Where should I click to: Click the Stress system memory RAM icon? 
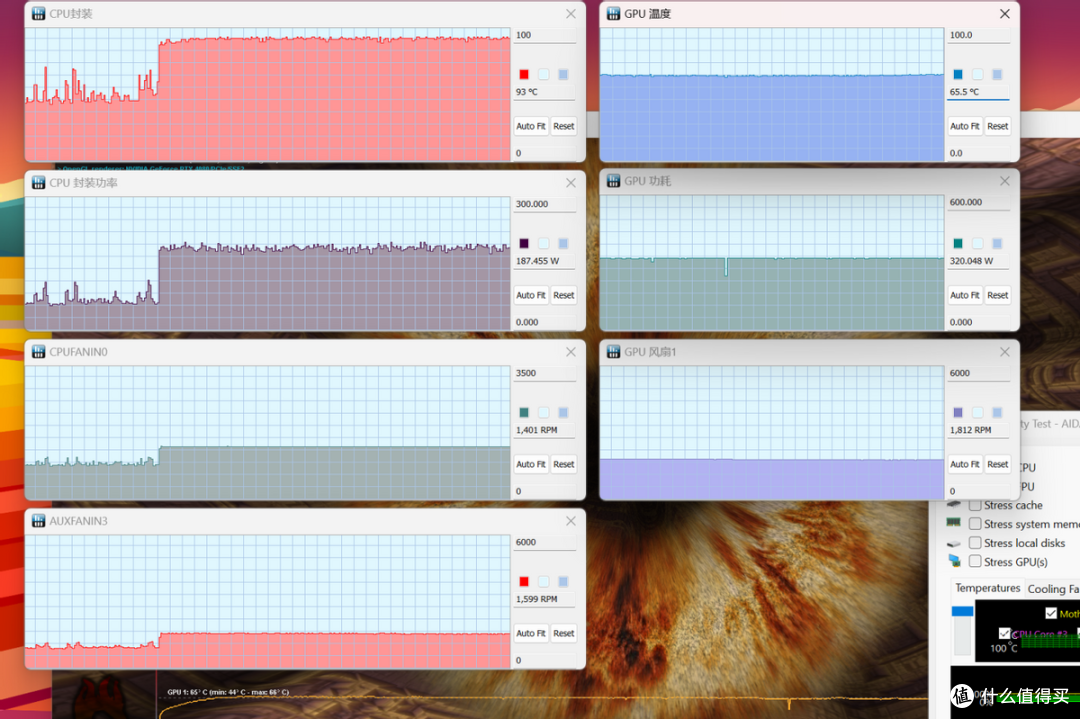954,523
